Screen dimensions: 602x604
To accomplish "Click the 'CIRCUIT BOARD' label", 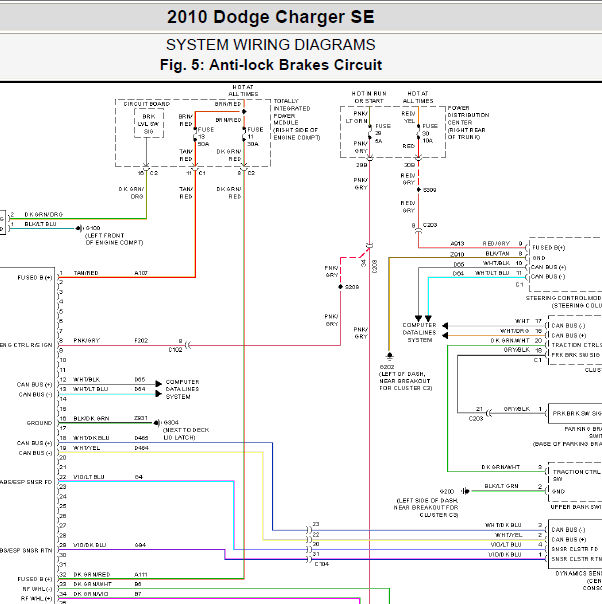I will tap(146, 104).
